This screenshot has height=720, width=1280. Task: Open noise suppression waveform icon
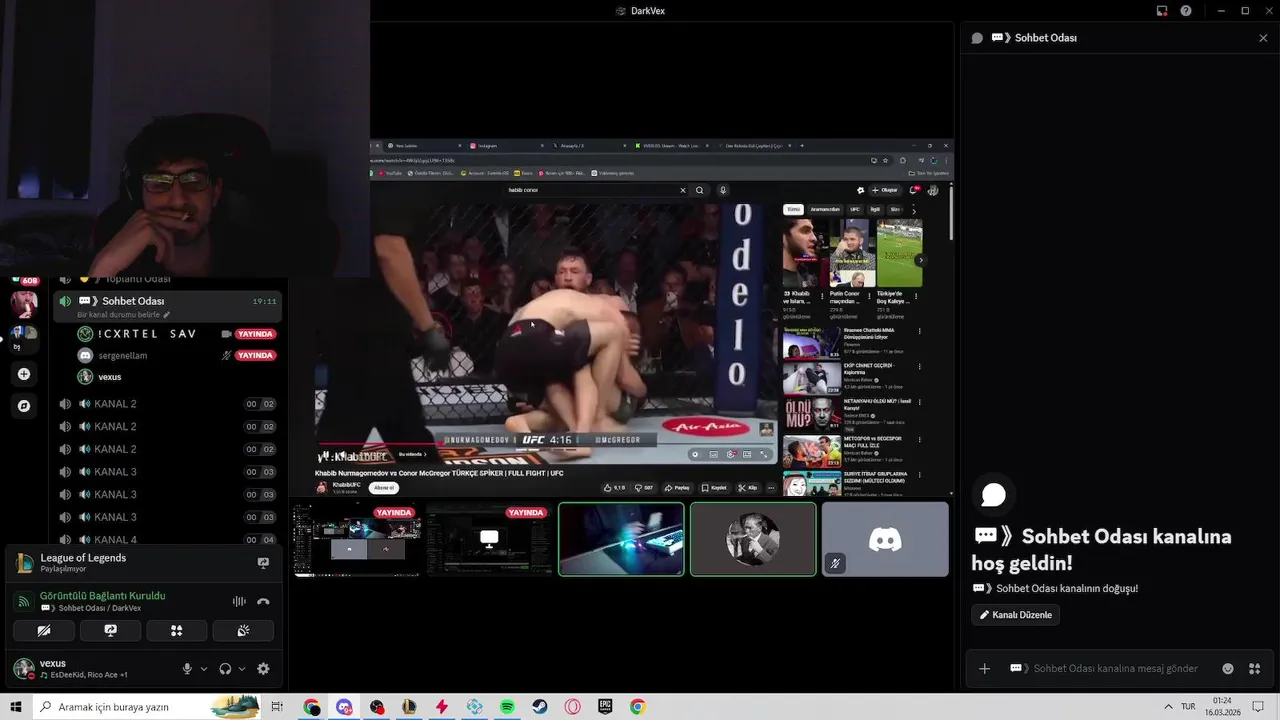[239, 601]
